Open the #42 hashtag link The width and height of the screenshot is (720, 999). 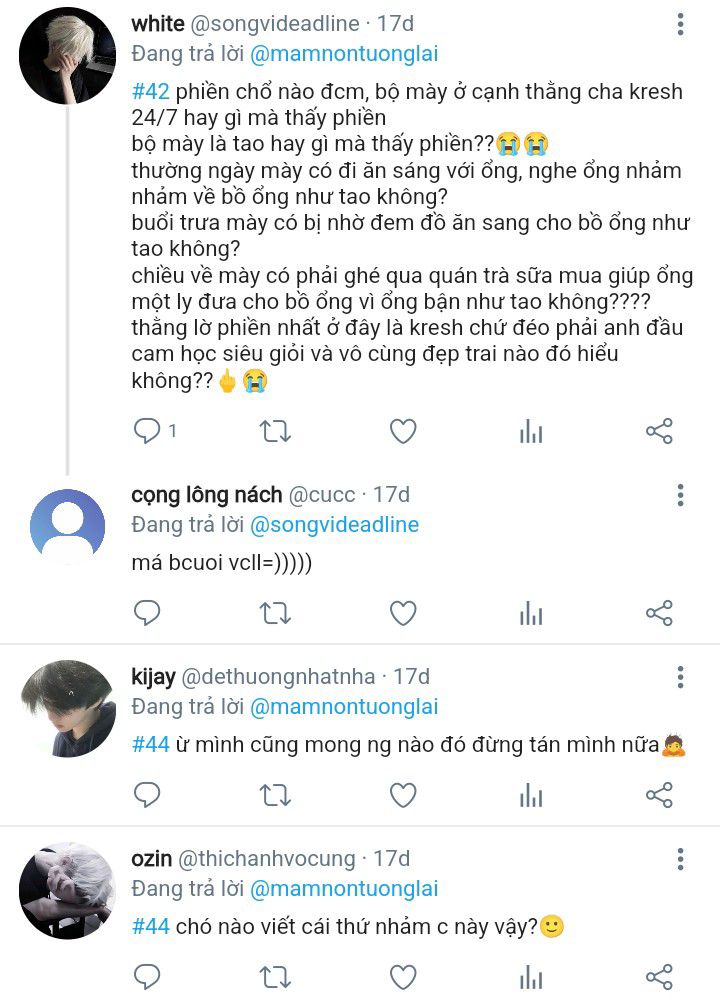151,93
